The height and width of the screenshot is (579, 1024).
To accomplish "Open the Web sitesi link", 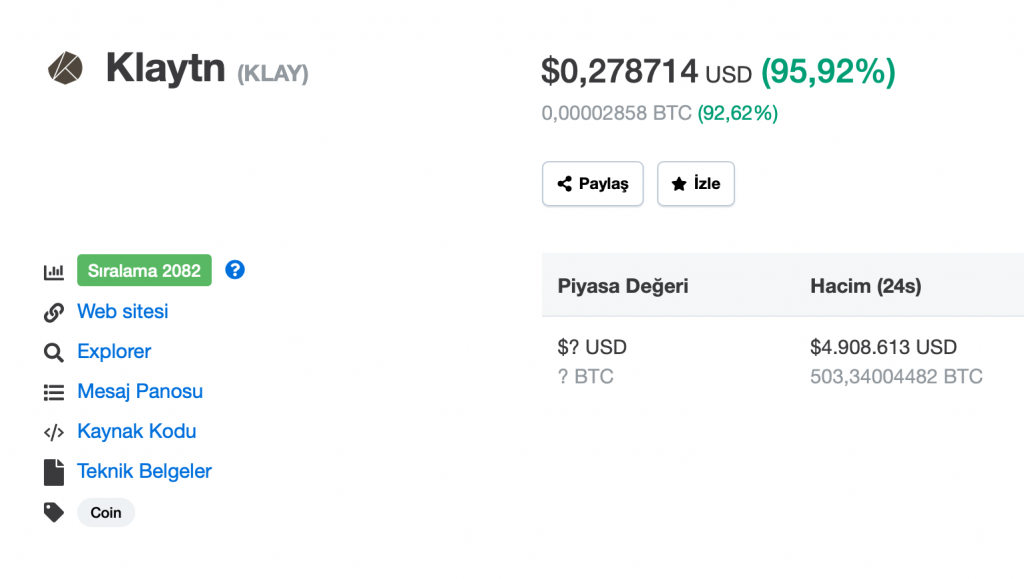I will [123, 312].
